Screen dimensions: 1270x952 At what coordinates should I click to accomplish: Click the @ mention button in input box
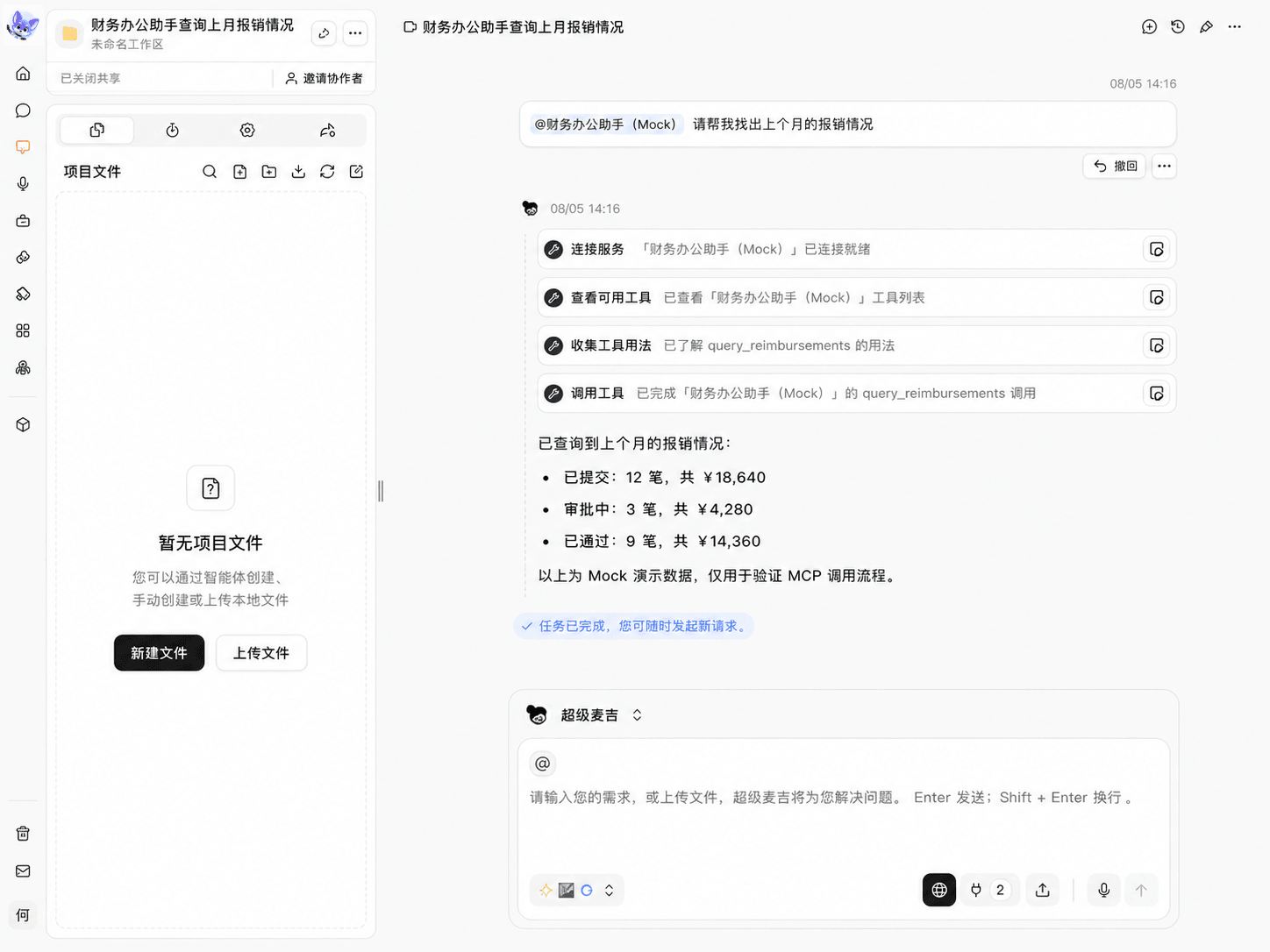click(543, 764)
